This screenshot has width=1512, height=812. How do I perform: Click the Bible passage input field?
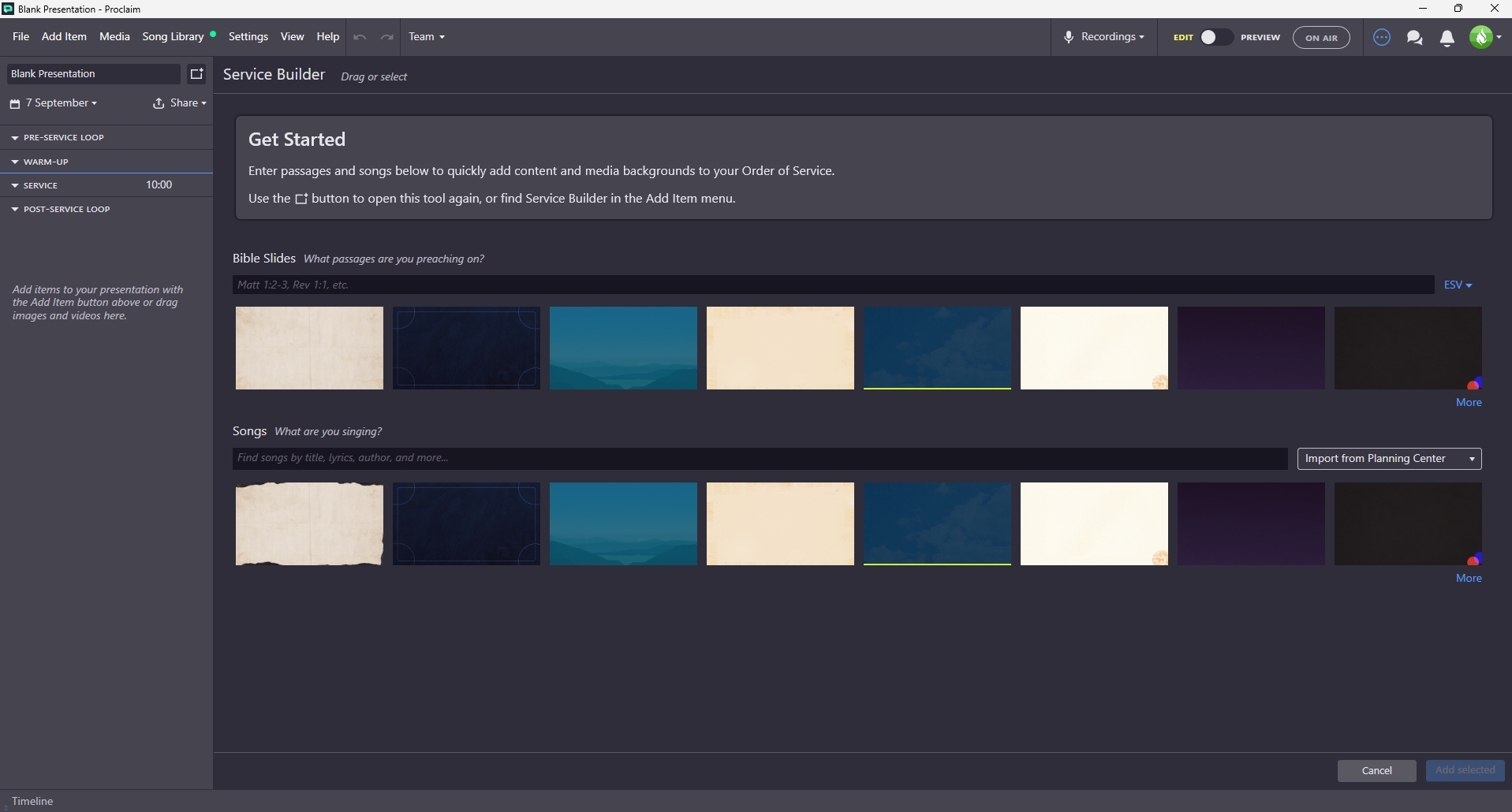click(833, 285)
